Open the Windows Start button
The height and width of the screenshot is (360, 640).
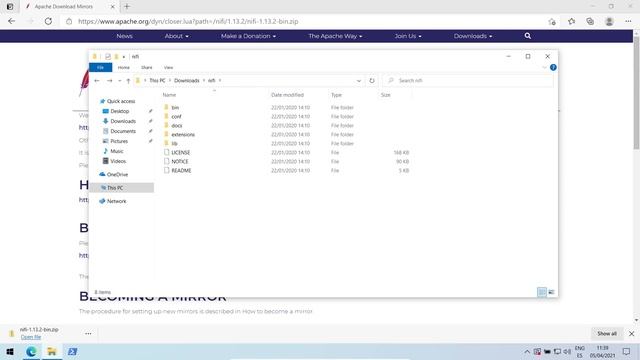coord(10,351)
